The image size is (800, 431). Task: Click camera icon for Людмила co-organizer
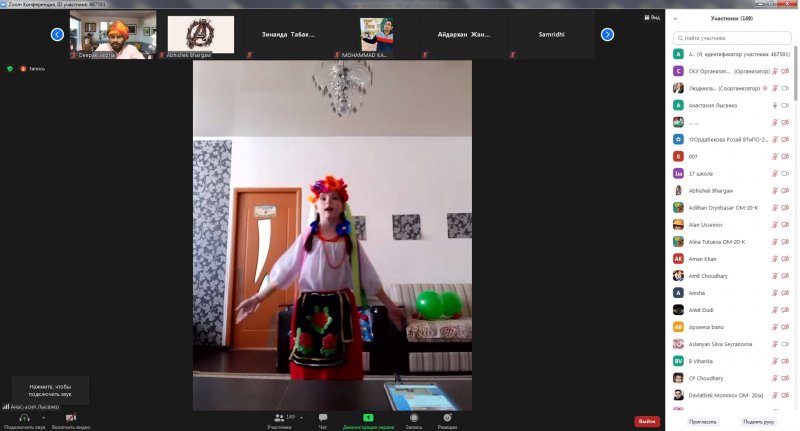(785, 88)
